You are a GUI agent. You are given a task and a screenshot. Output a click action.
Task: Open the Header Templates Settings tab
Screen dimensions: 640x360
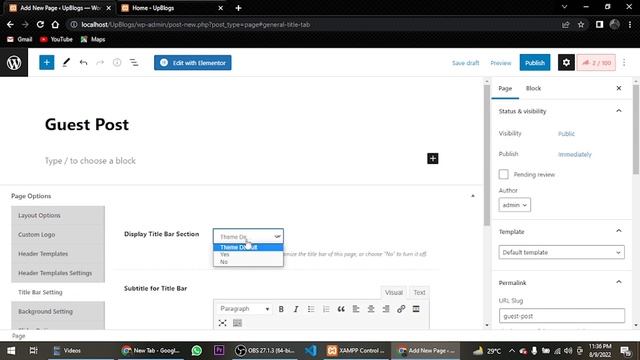(58, 273)
